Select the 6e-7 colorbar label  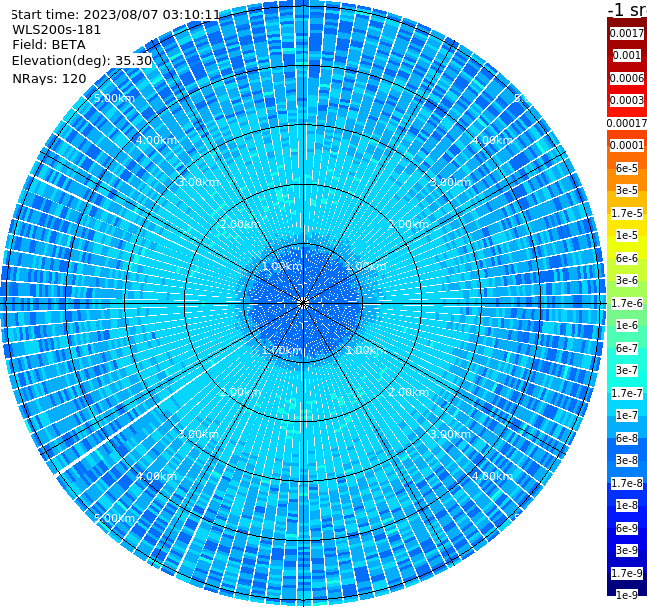click(627, 348)
